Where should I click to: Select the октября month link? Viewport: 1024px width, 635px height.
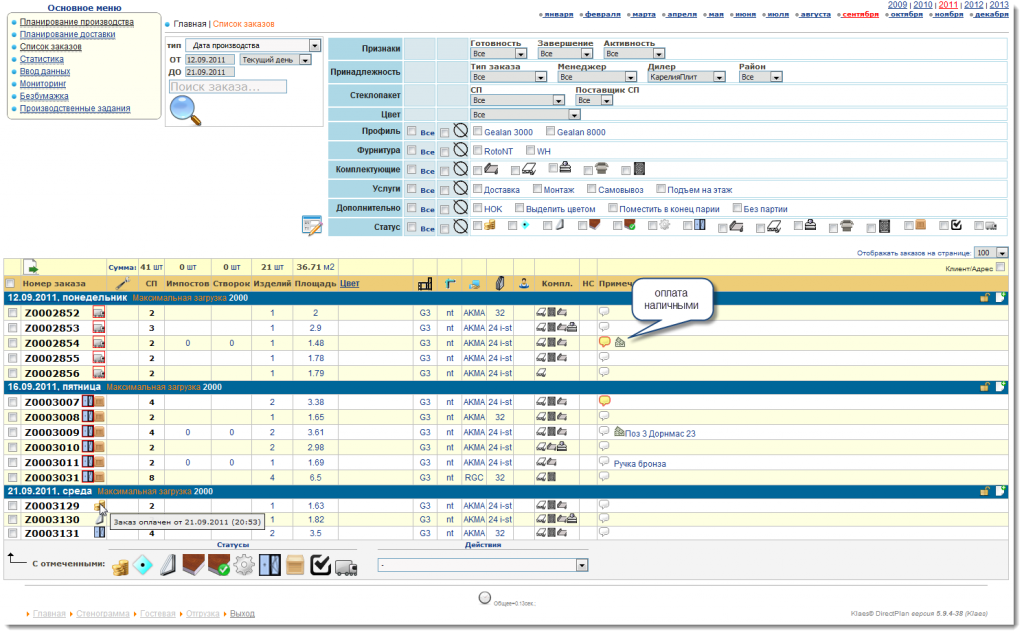tap(906, 14)
